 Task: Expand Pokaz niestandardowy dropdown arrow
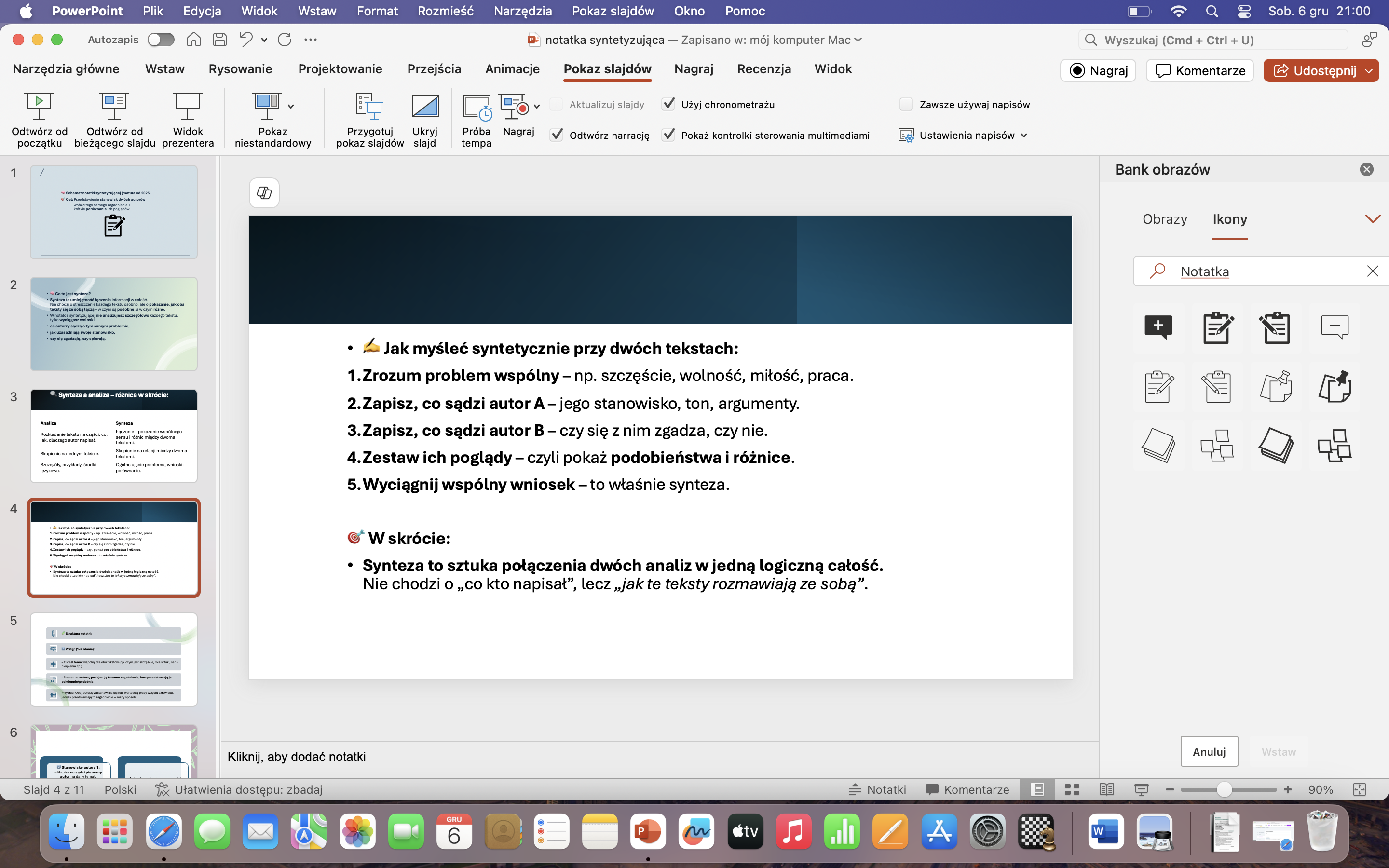291,106
